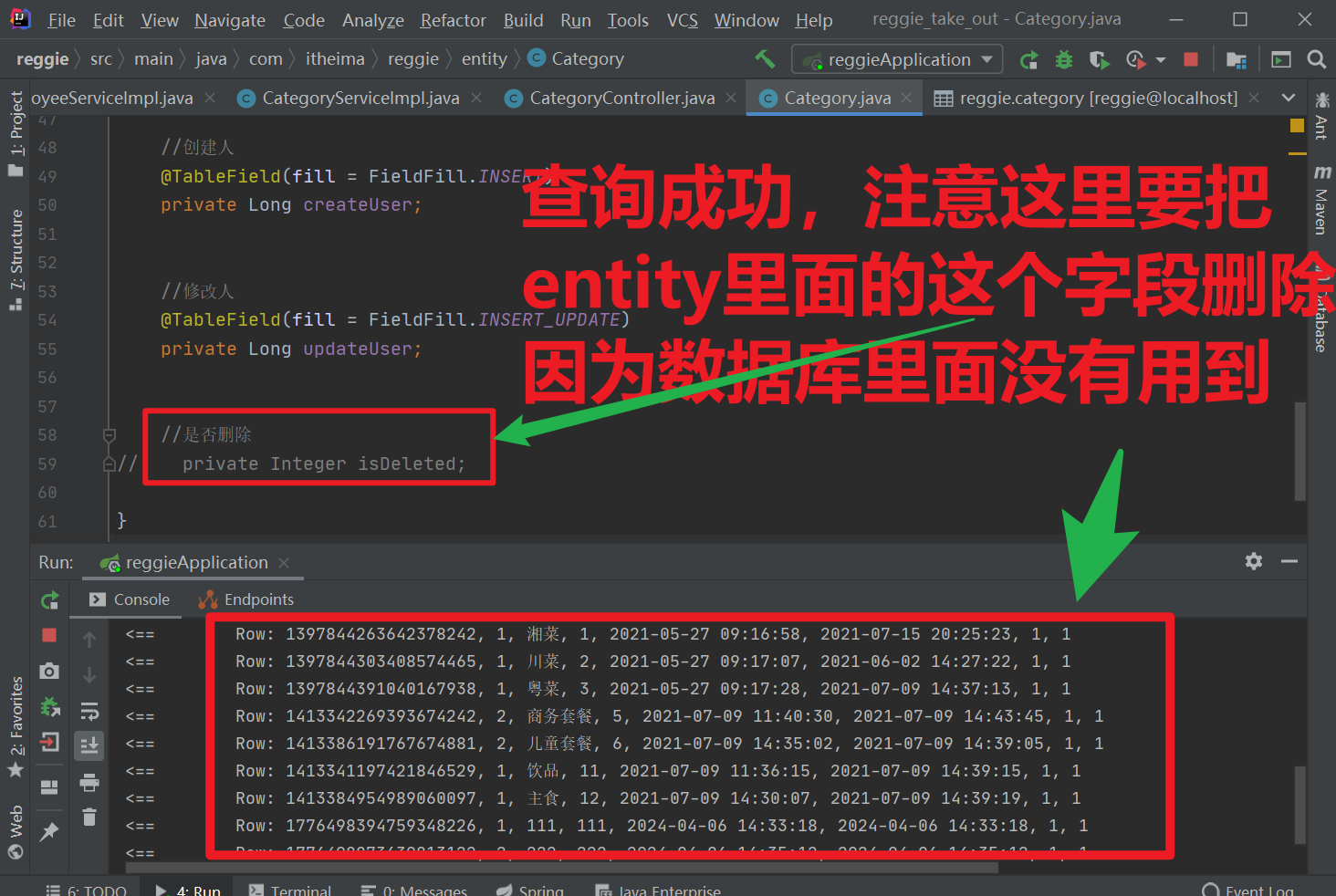
Task: Rerun reggieApplication from main toolbar
Action: pyautogui.click(x=1029, y=59)
